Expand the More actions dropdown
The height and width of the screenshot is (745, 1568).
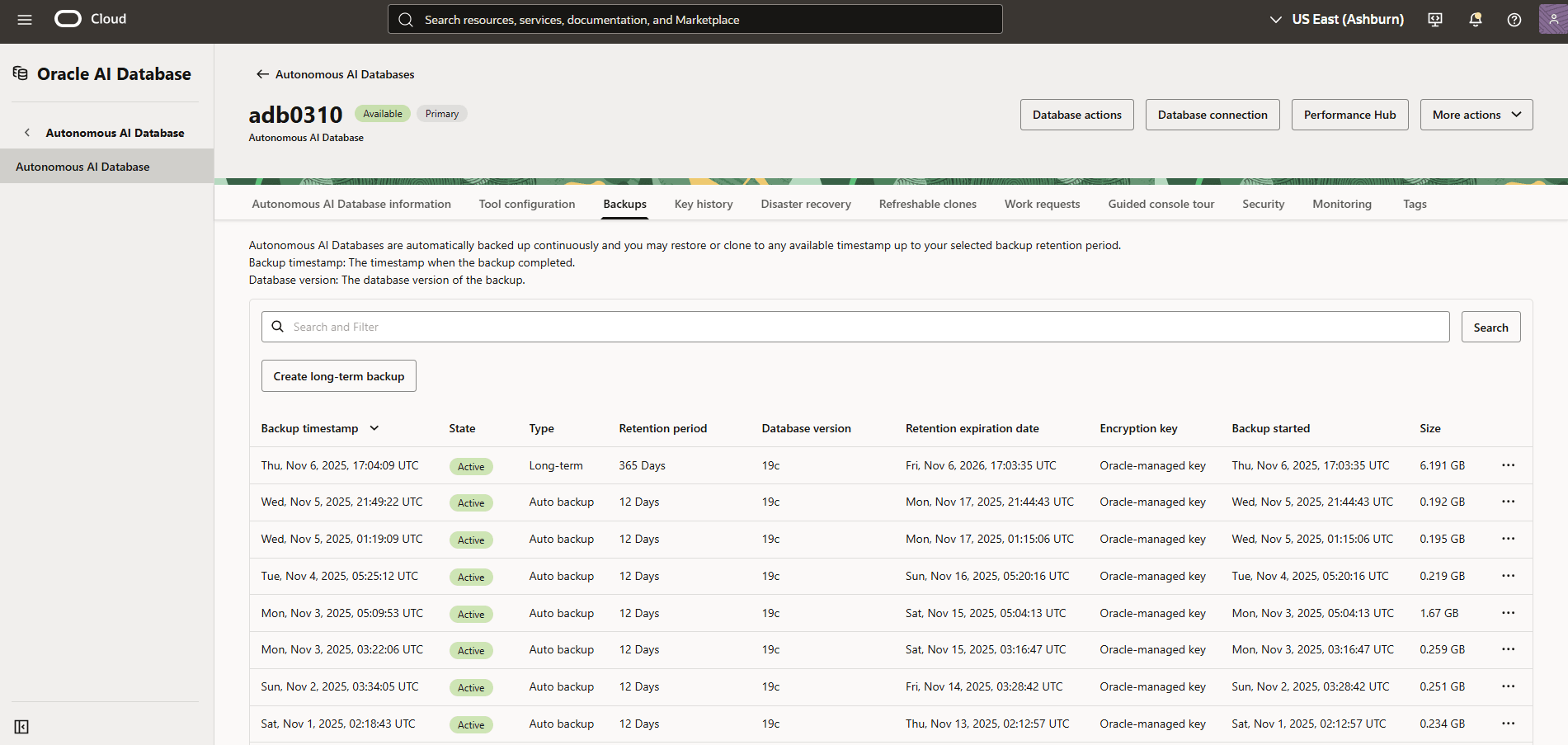[1476, 115]
